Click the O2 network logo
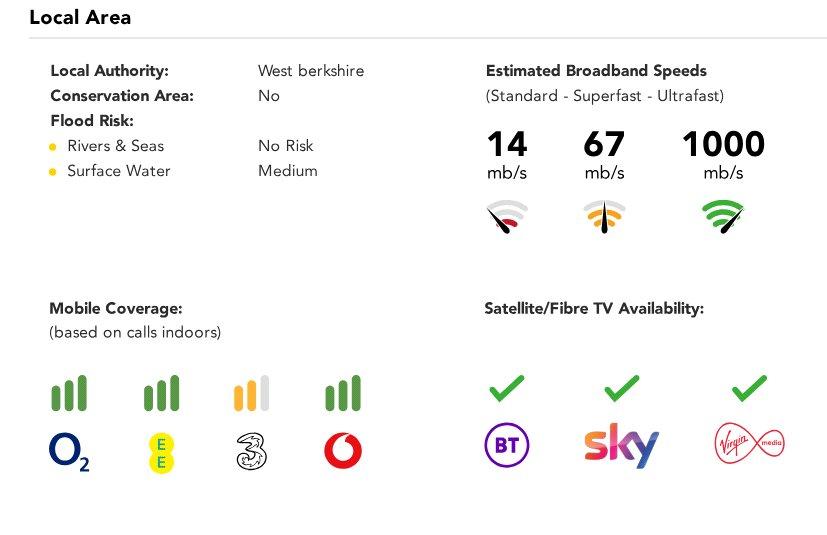827x535 pixels. [69, 452]
